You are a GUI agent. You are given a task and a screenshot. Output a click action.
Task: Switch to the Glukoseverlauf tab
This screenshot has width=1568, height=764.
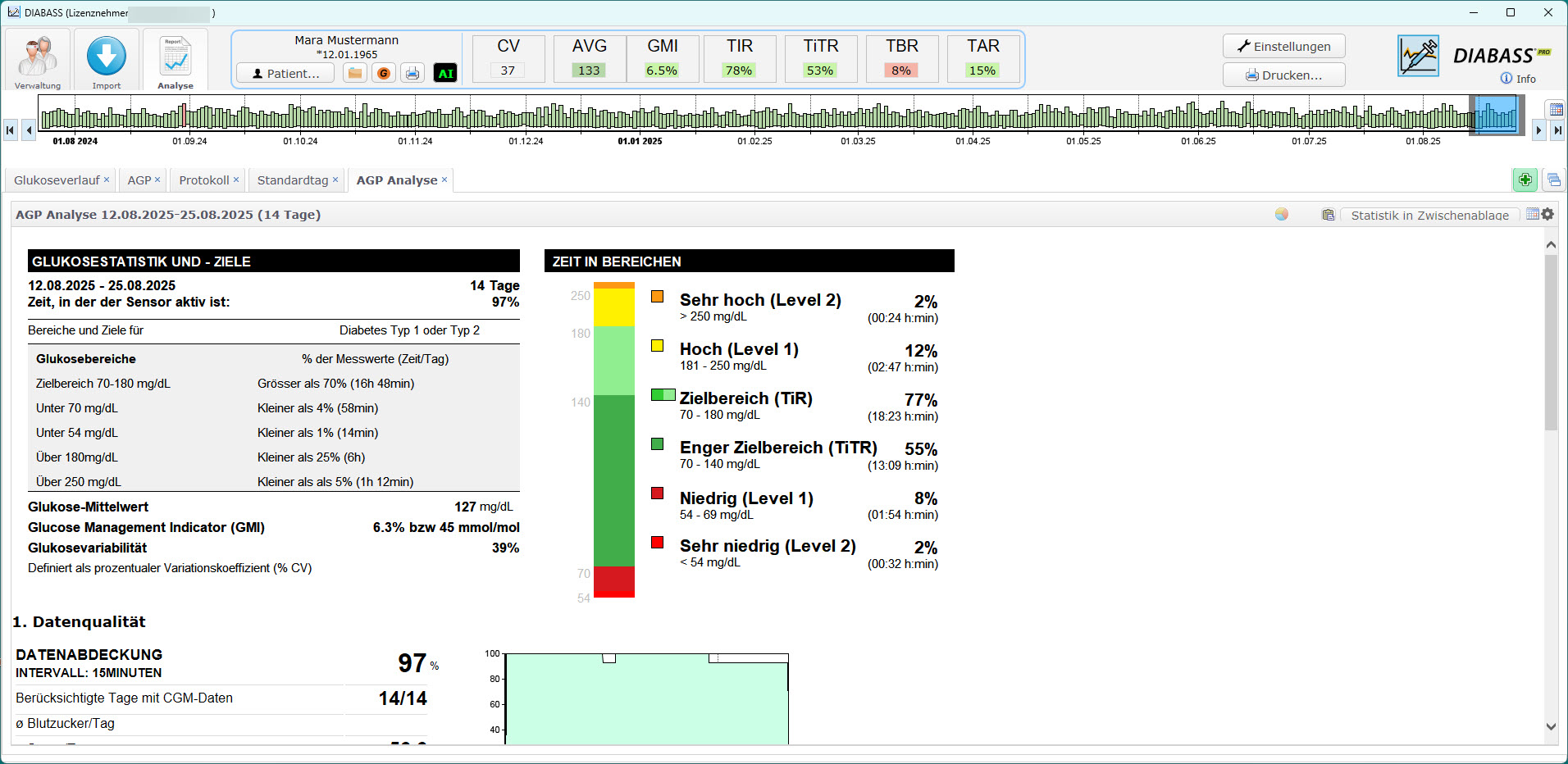click(x=57, y=180)
